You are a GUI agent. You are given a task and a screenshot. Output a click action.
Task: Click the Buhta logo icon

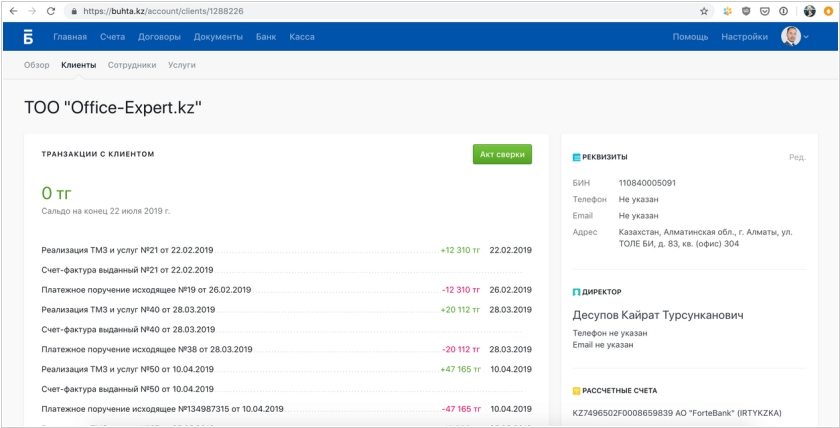pos(28,37)
